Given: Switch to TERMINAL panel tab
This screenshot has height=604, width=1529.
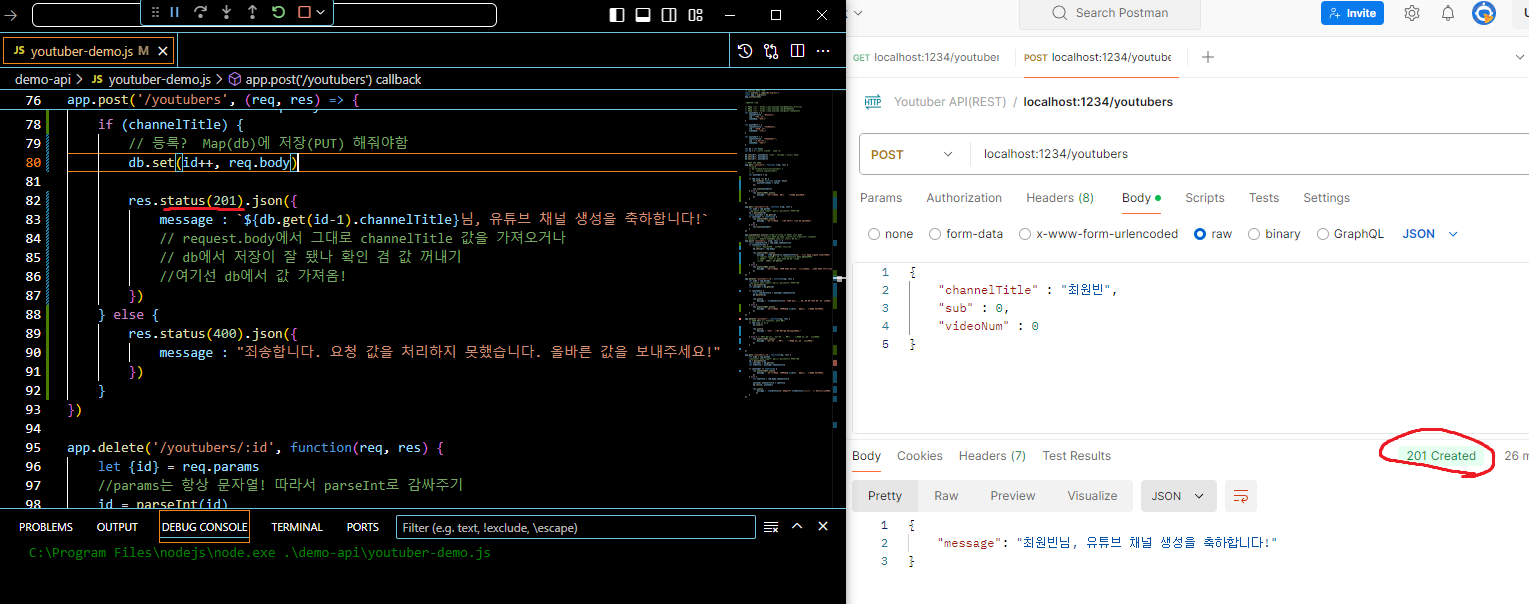Looking at the screenshot, I should [x=297, y=527].
